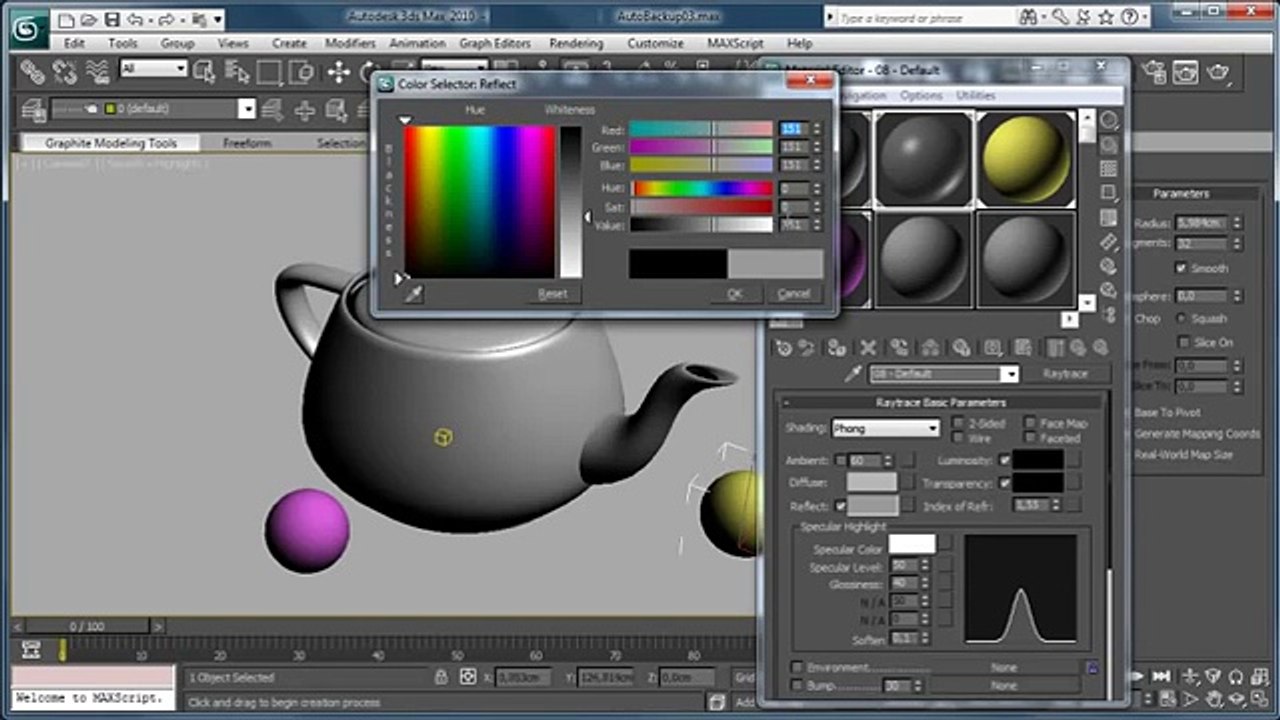Select the Select and Link chain tool
This screenshot has width=1280, height=720.
pyautogui.click(x=33, y=71)
